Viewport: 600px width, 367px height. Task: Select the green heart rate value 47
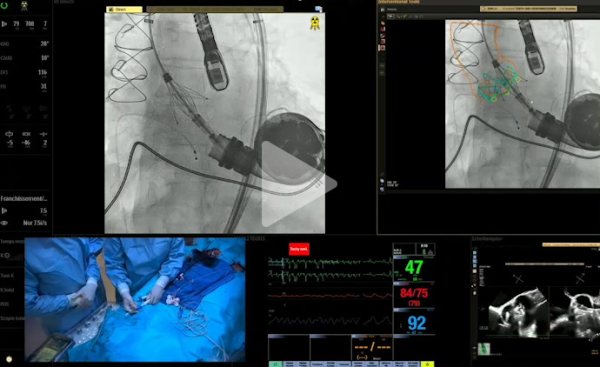414,268
